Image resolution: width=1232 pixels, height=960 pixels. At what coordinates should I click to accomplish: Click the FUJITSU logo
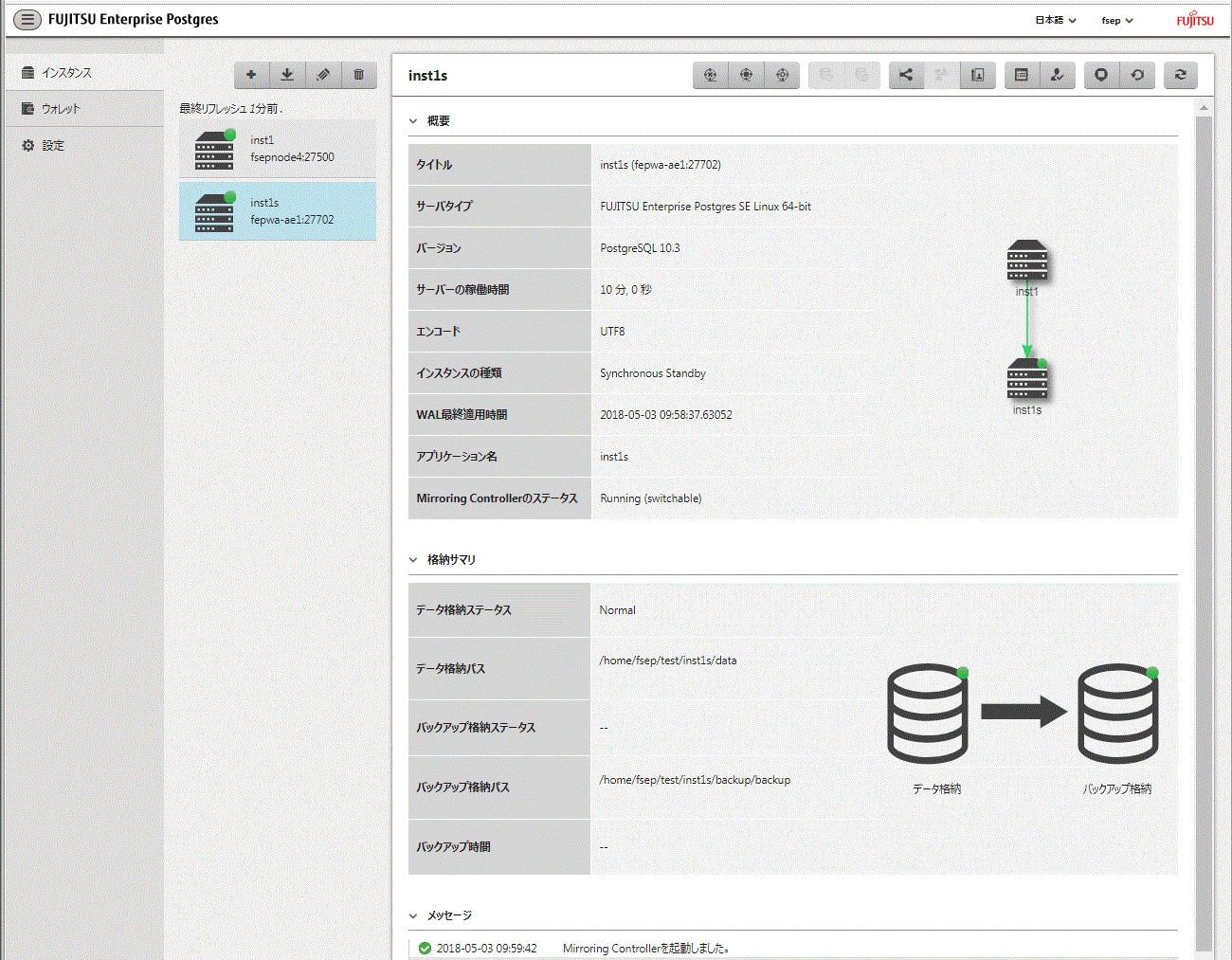click(x=1195, y=20)
